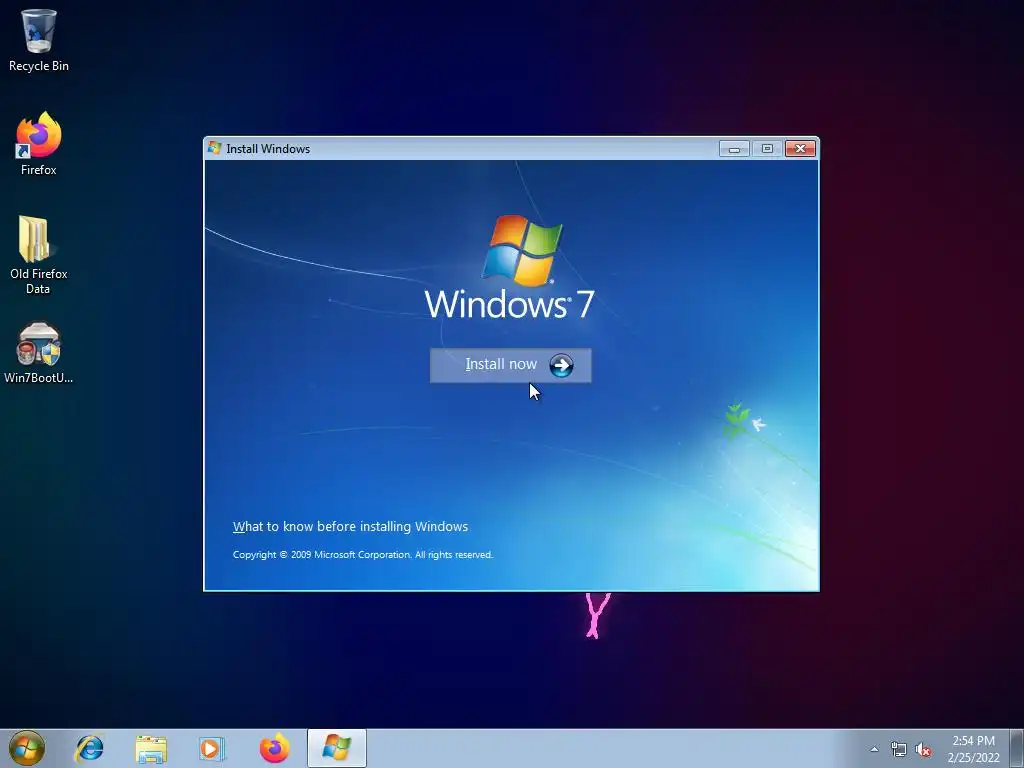This screenshot has height=768, width=1024.
Task: Click the Install now button
Action: [511, 365]
